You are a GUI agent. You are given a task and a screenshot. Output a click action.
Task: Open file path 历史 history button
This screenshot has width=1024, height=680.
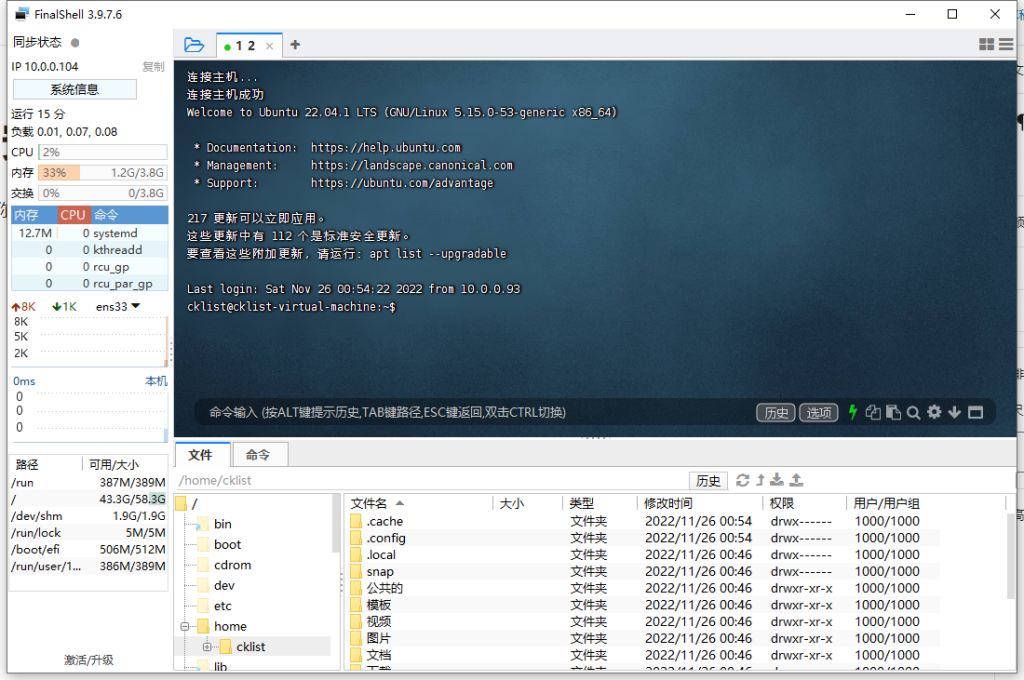[708, 481]
